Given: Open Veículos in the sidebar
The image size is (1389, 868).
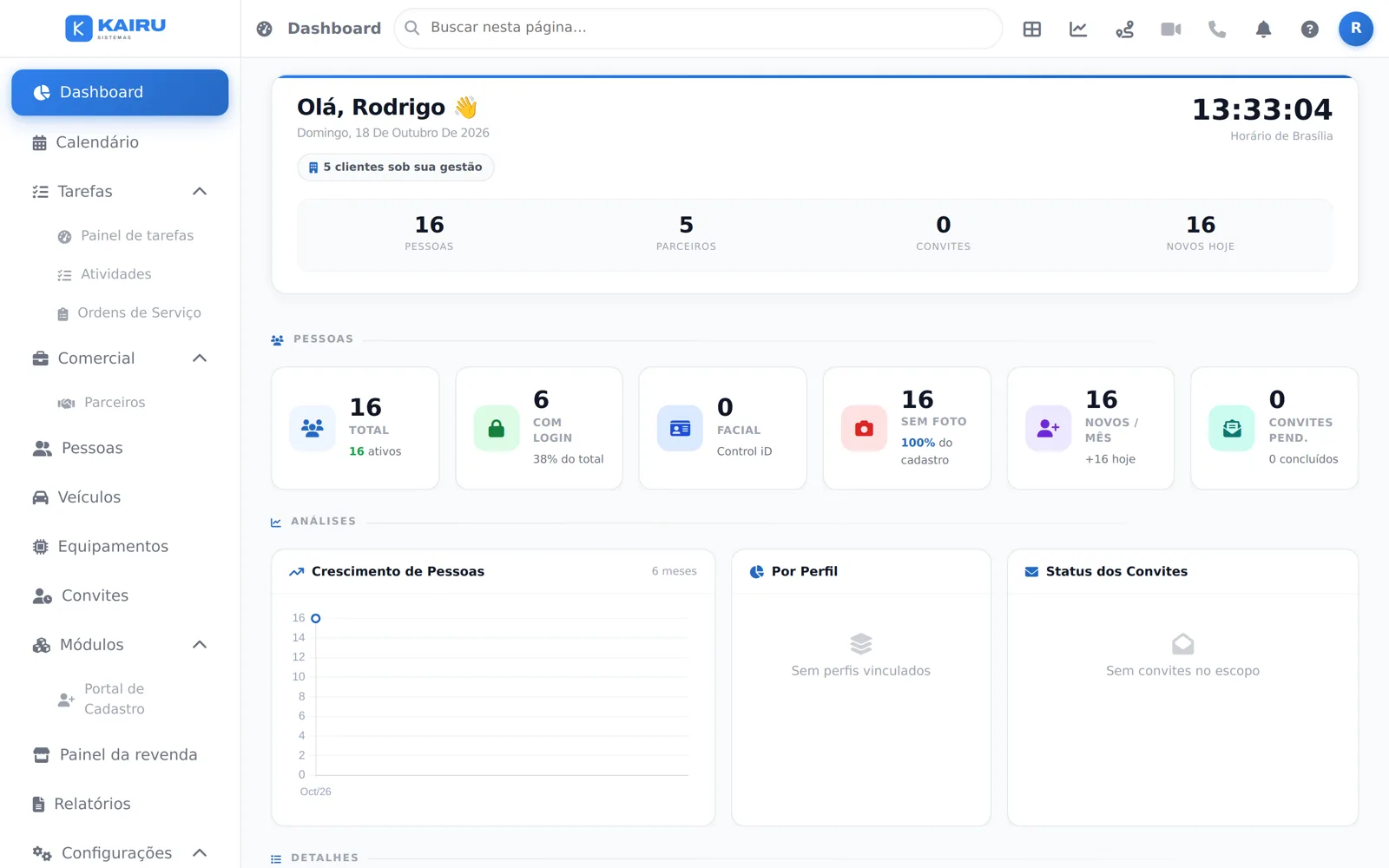Looking at the screenshot, I should [120, 497].
